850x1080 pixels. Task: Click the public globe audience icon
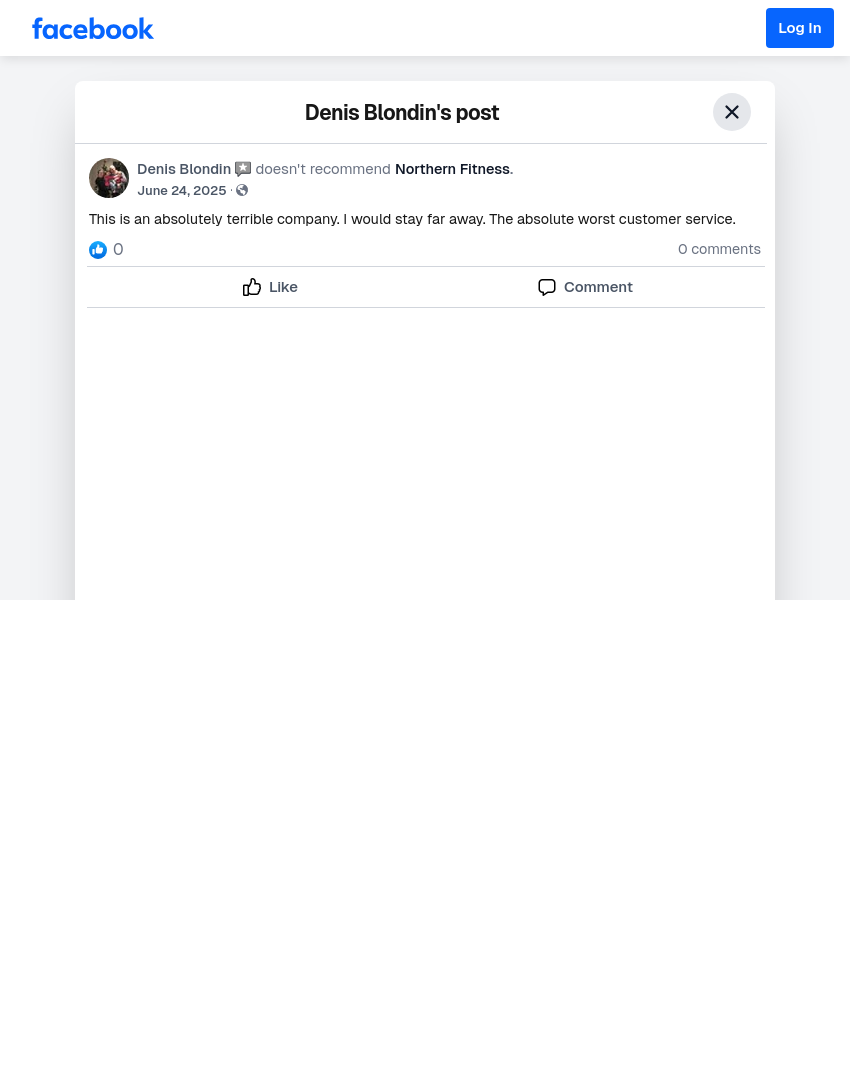(x=242, y=191)
